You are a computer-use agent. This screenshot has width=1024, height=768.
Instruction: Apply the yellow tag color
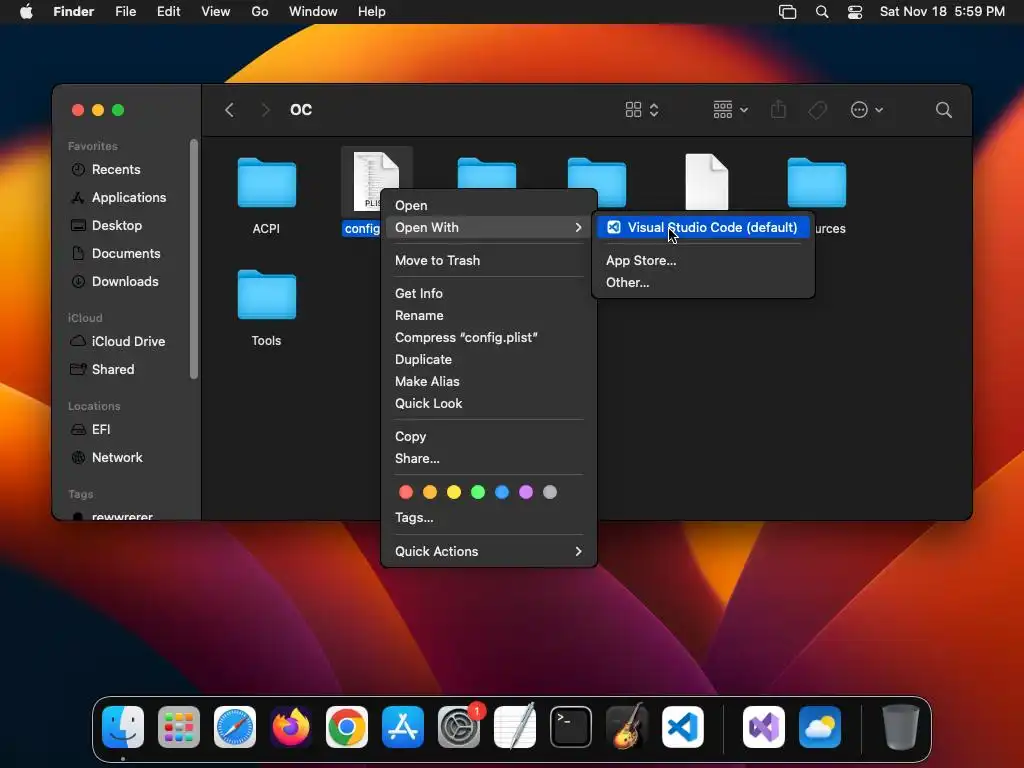(454, 492)
